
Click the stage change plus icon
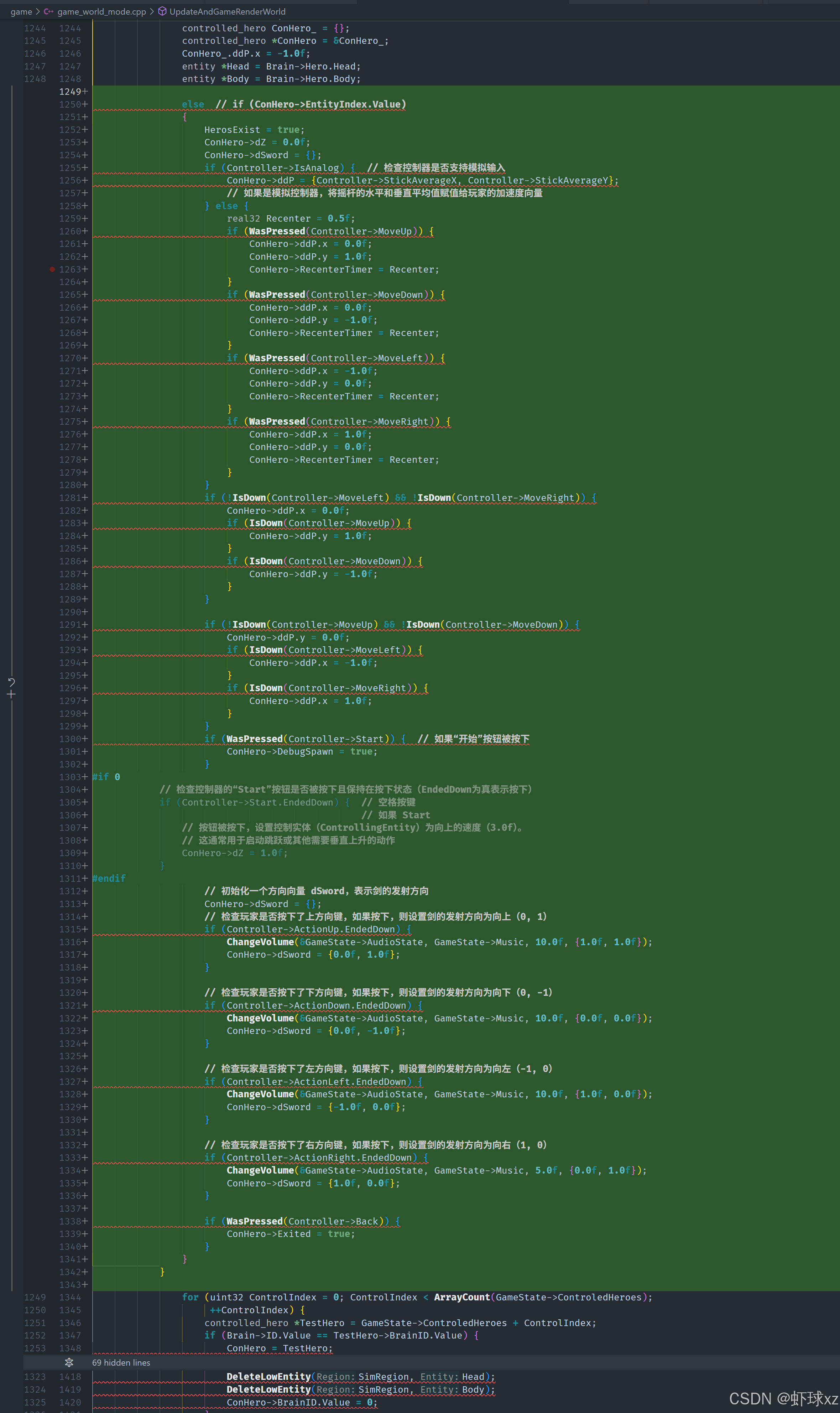[11, 694]
